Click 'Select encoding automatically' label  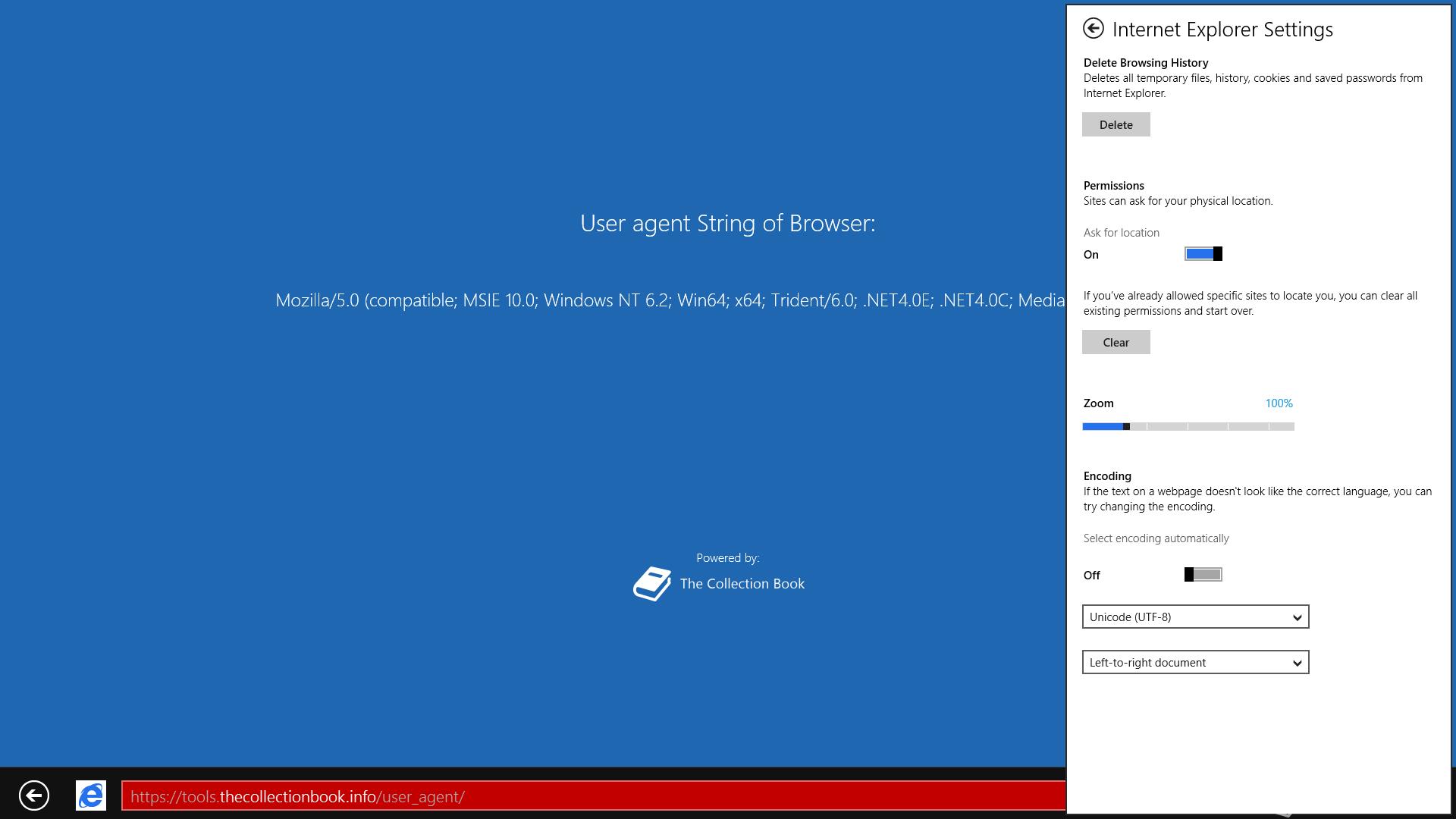(x=1156, y=538)
